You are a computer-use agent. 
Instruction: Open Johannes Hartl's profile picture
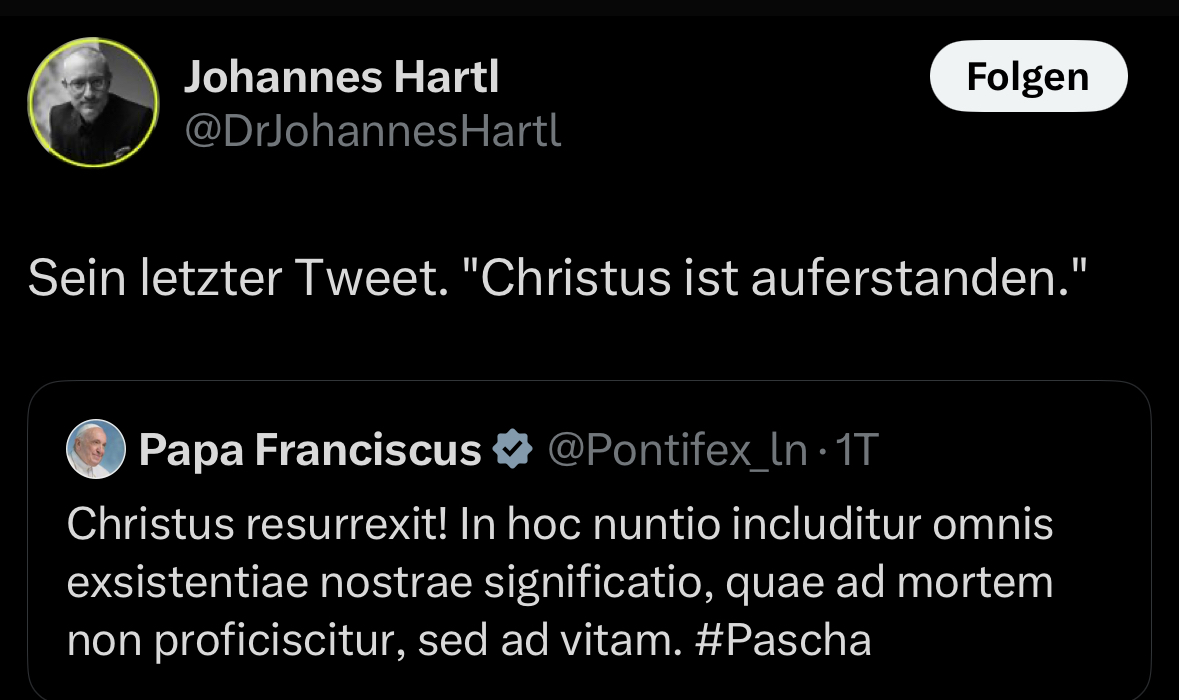(x=93, y=102)
